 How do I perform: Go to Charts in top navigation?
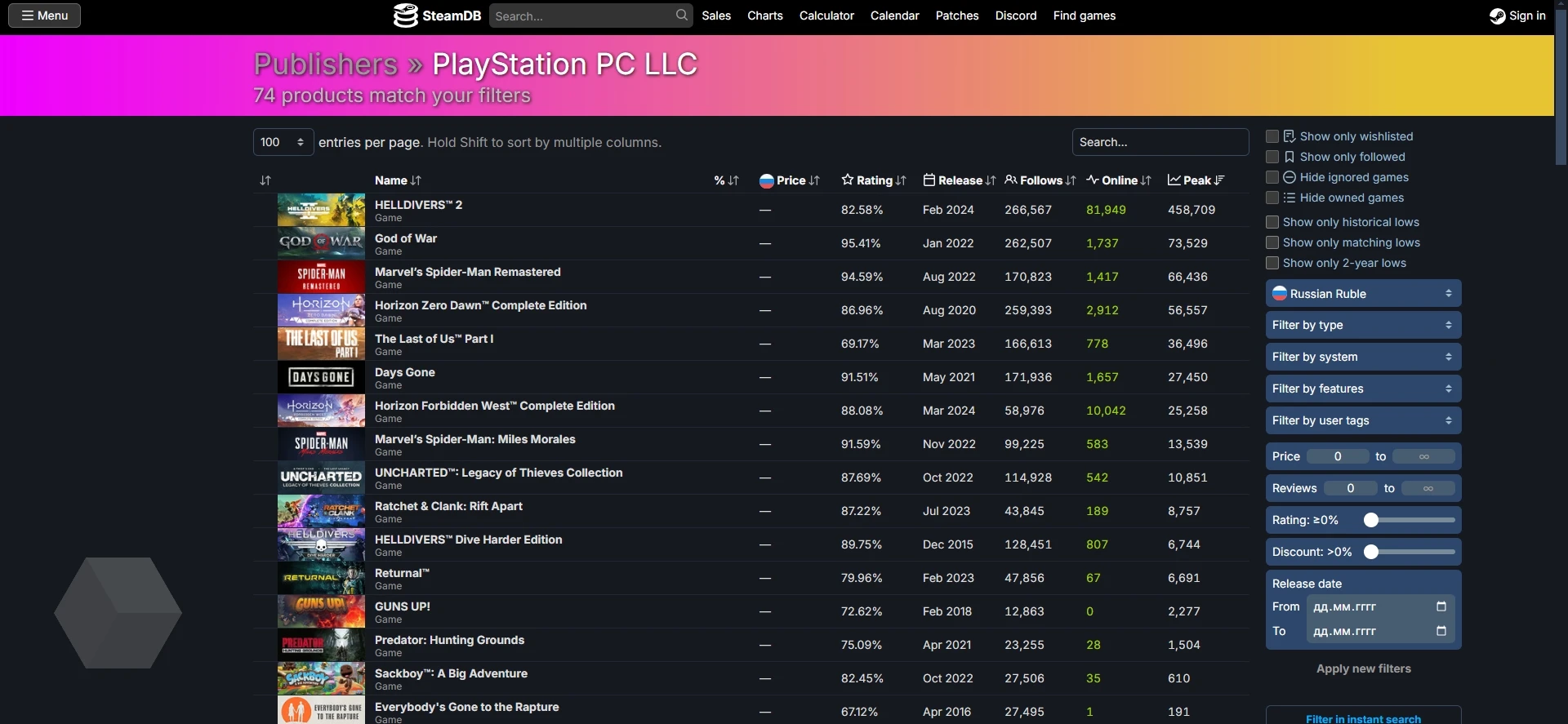[x=765, y=16]
